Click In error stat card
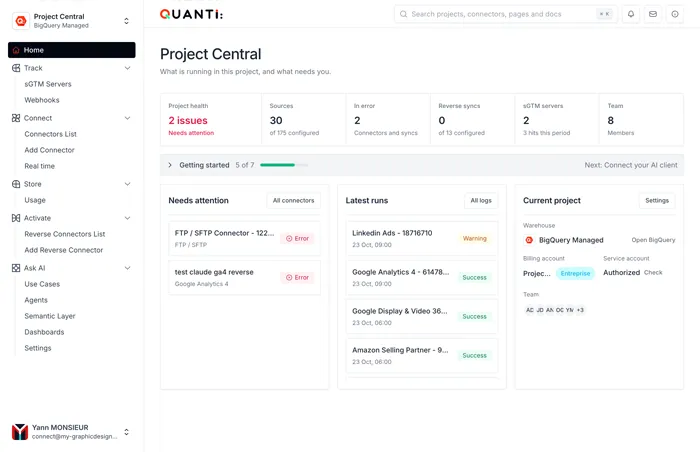The image size is (700, 452). (x=388, y=120)
